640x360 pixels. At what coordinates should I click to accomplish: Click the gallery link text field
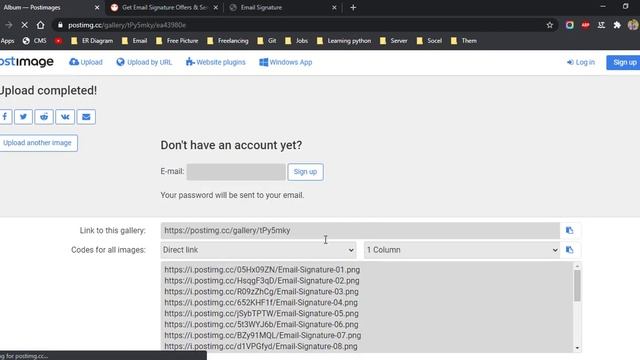(x=360, y=231)
